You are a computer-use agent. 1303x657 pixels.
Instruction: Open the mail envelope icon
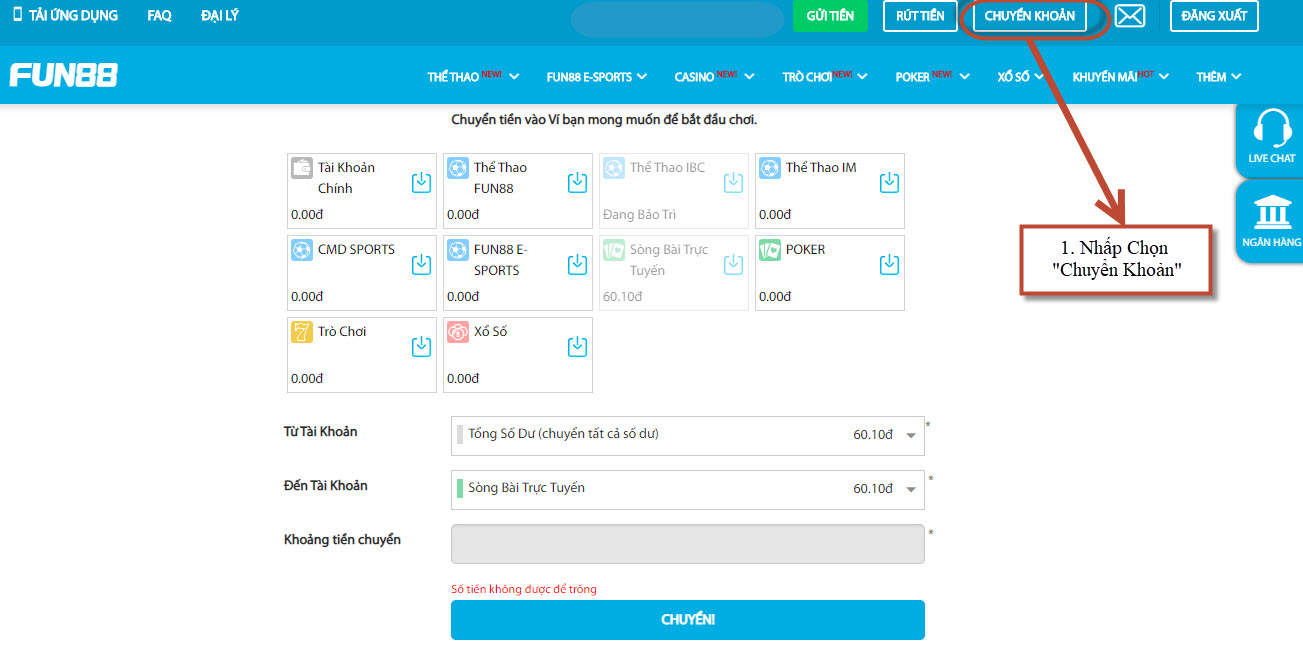tap(1130, 16)
